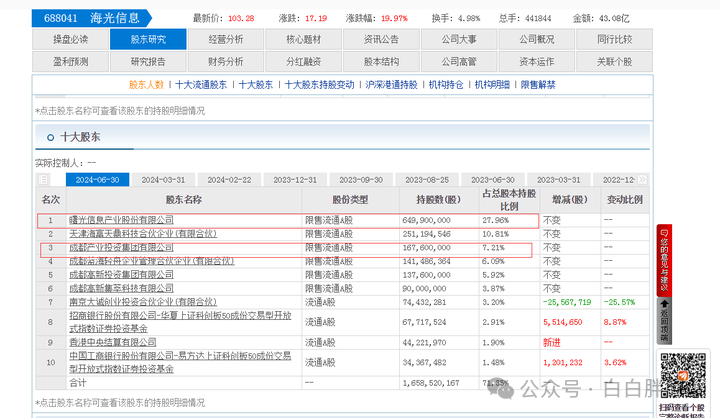The height and width of the screenshot is (418, 720).
Task: Select the 2023-12-31 report date tab
Action: point(295,180)
